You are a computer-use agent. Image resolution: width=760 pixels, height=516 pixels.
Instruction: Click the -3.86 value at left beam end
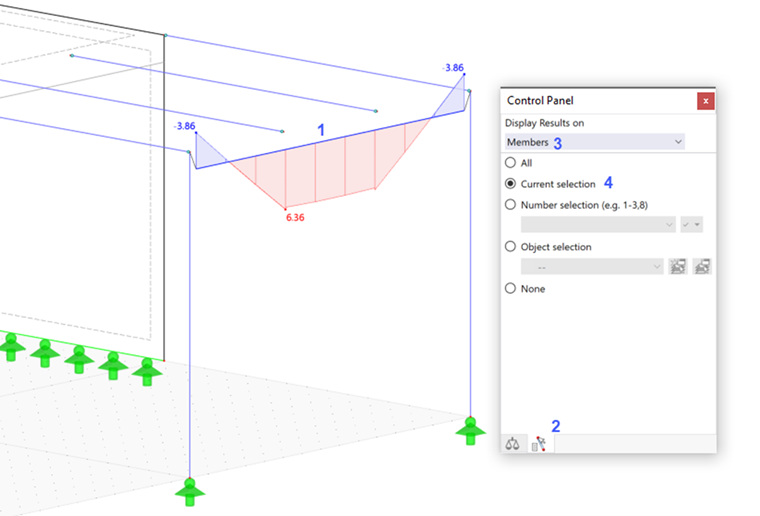tap(185, 126)
